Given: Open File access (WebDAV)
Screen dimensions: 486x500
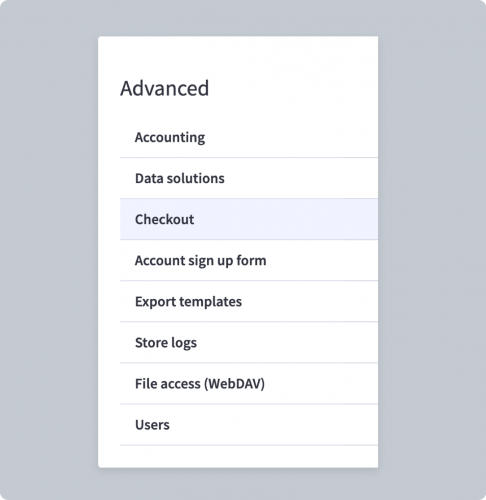Looking at the screenshot, I should pos(249,383).
